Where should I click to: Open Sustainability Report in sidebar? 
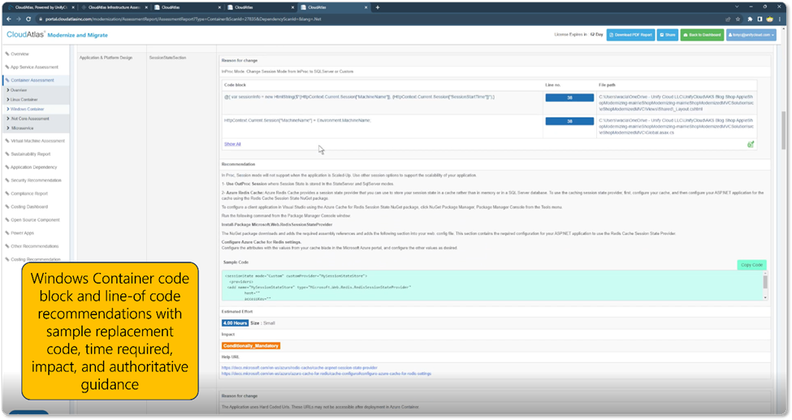[x=30, y=154]
